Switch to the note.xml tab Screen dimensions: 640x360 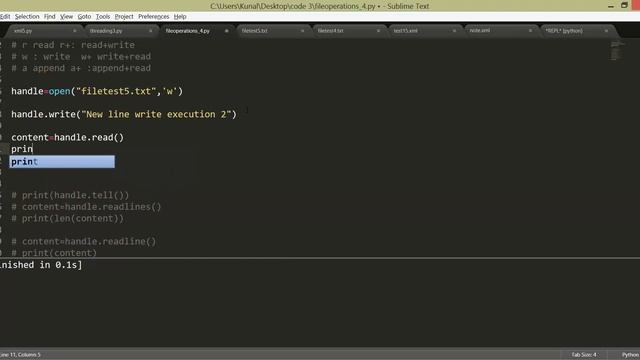[480, 31]
